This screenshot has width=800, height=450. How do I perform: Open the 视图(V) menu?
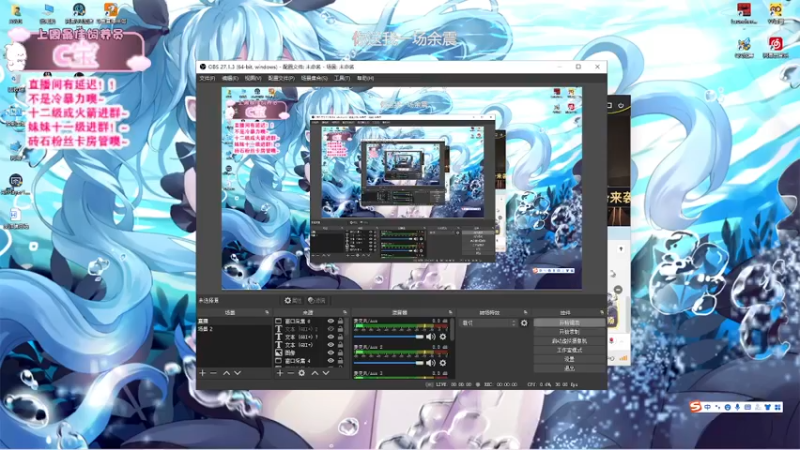click(x=253, y=79)
